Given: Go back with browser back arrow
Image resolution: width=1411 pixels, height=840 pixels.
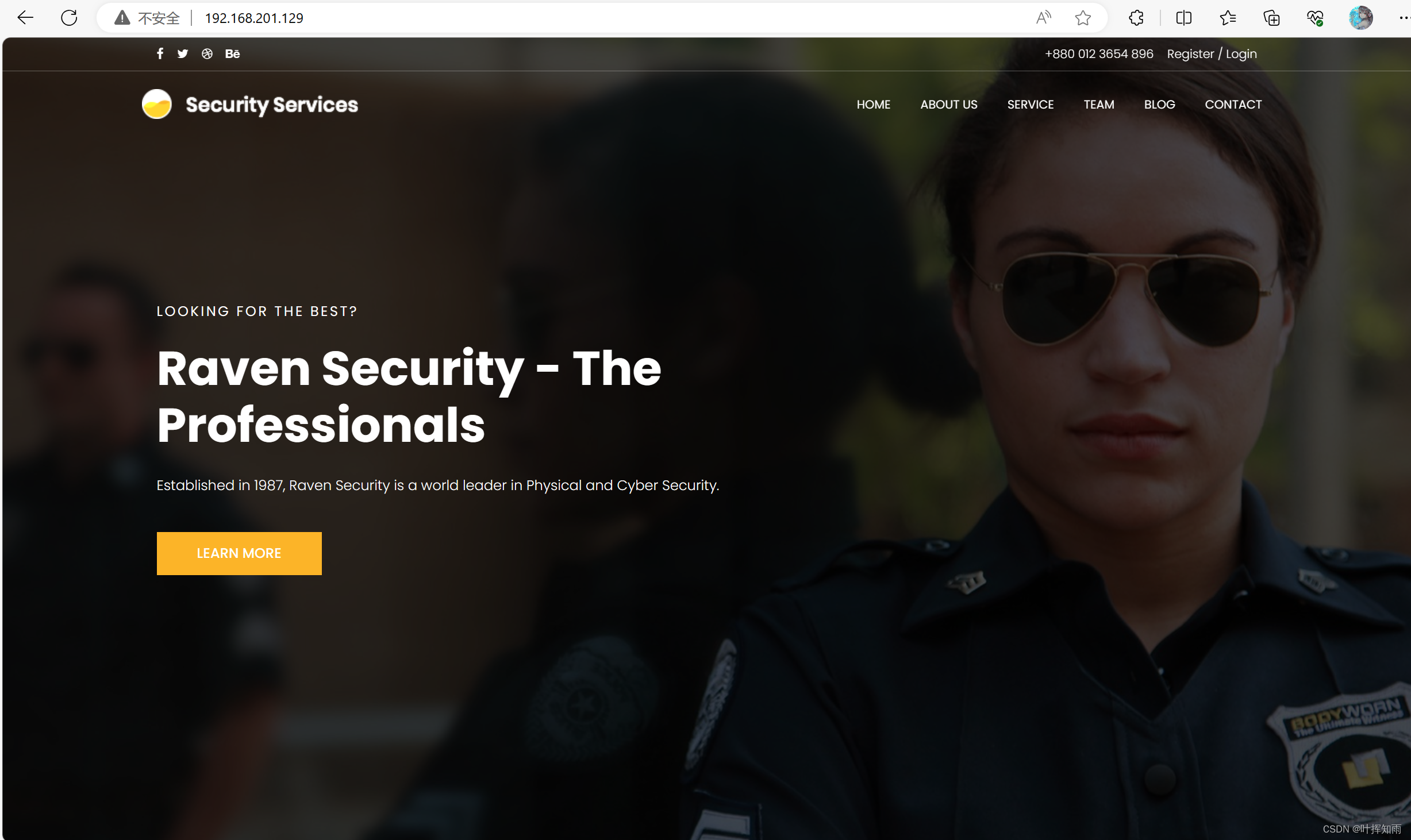Looking at the screenshot, I should (x=25, y=18).
